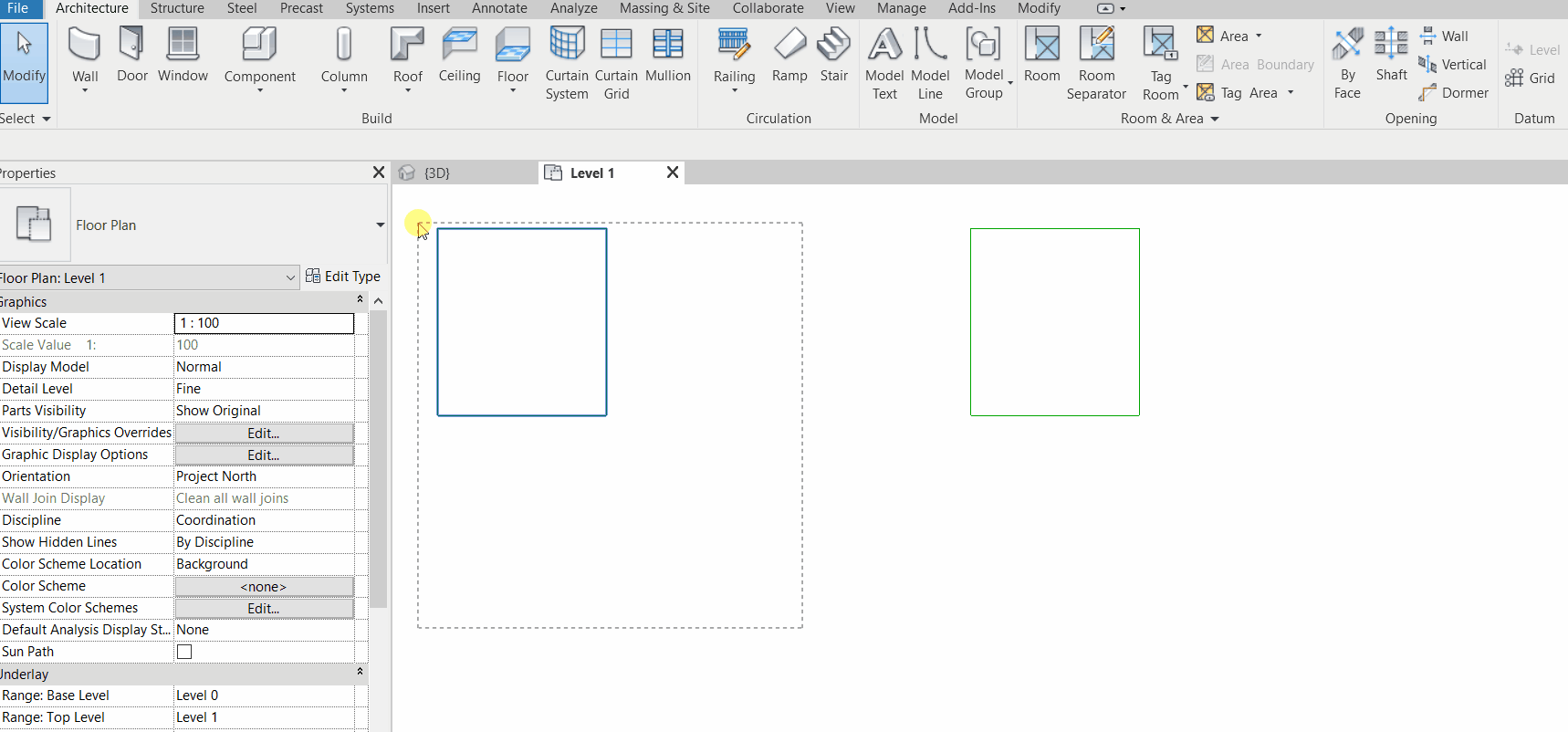Click the Tag Area tool
1568x732 pixels.
click(x=1238, y=93)
